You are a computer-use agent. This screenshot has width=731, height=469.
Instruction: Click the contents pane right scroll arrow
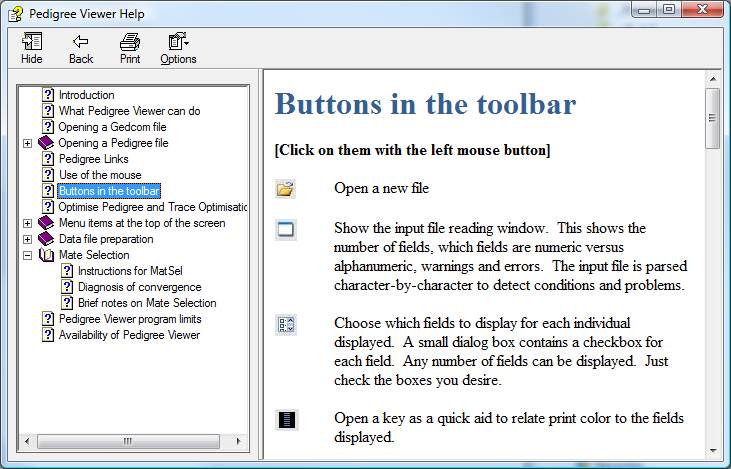coord(238,441)
